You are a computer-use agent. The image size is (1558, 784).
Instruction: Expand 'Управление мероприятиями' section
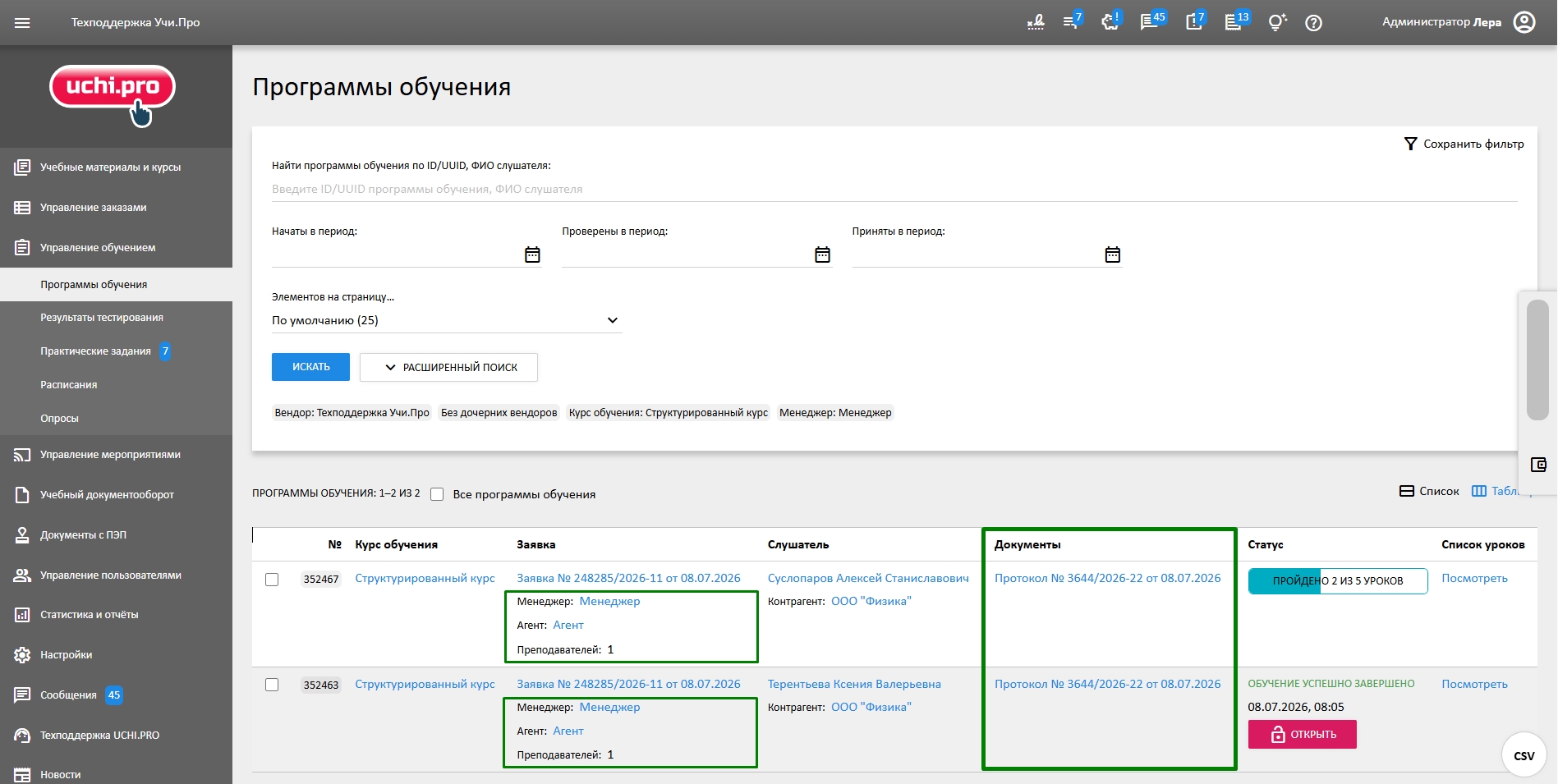116,455
